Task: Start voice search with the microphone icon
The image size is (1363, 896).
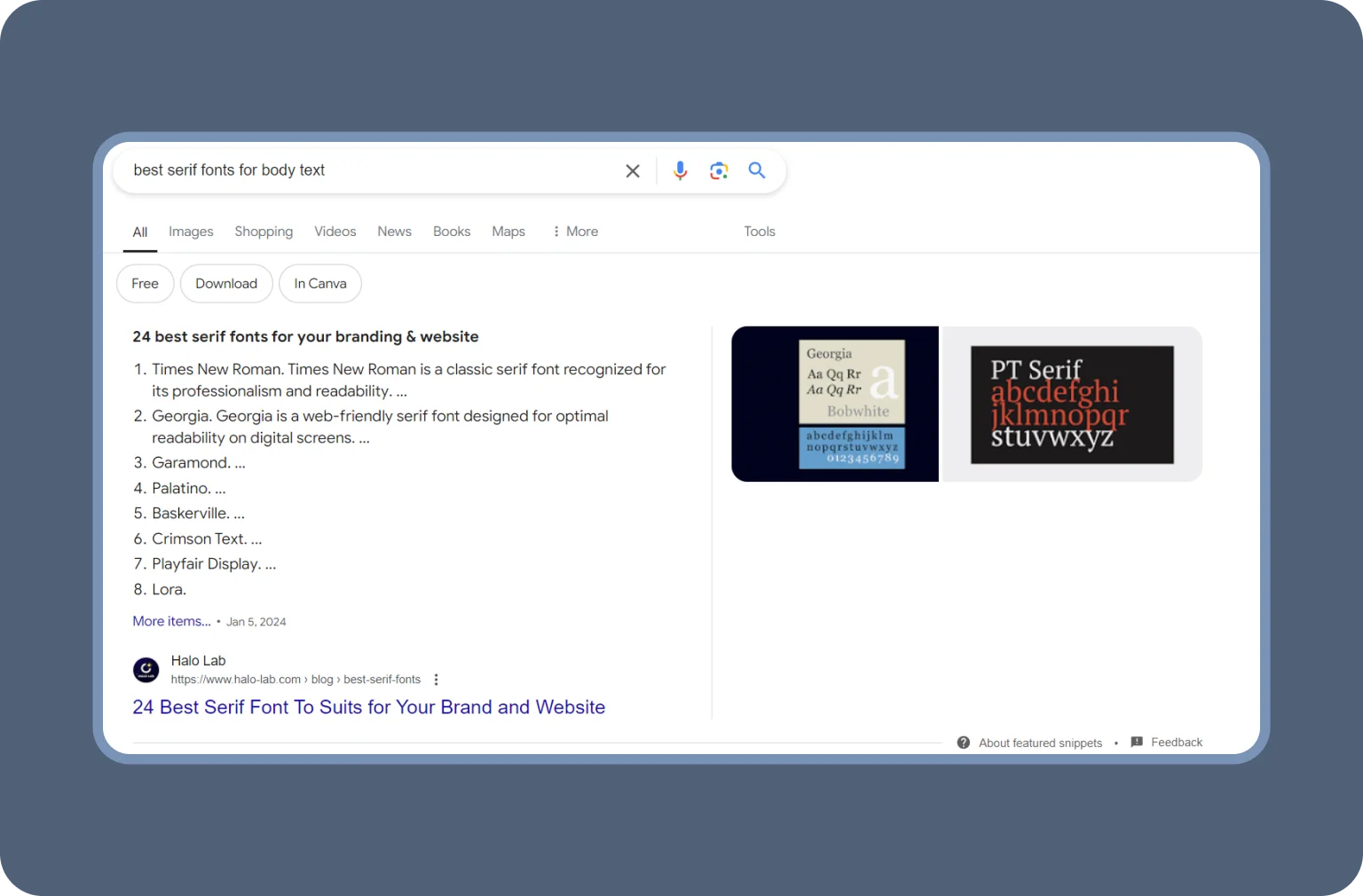Action: point(681,170)
